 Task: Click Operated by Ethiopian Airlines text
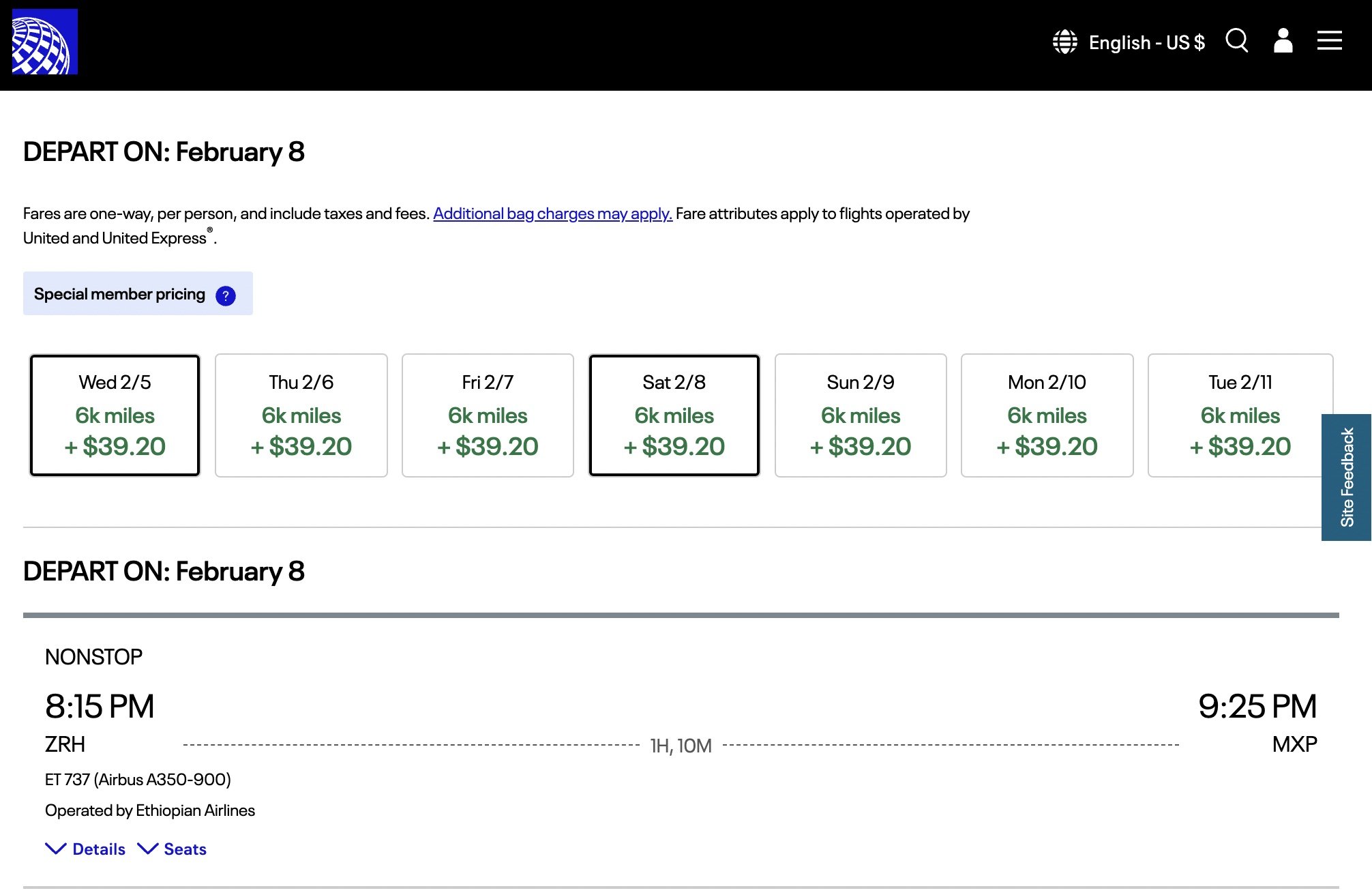[x=150, y=810]
